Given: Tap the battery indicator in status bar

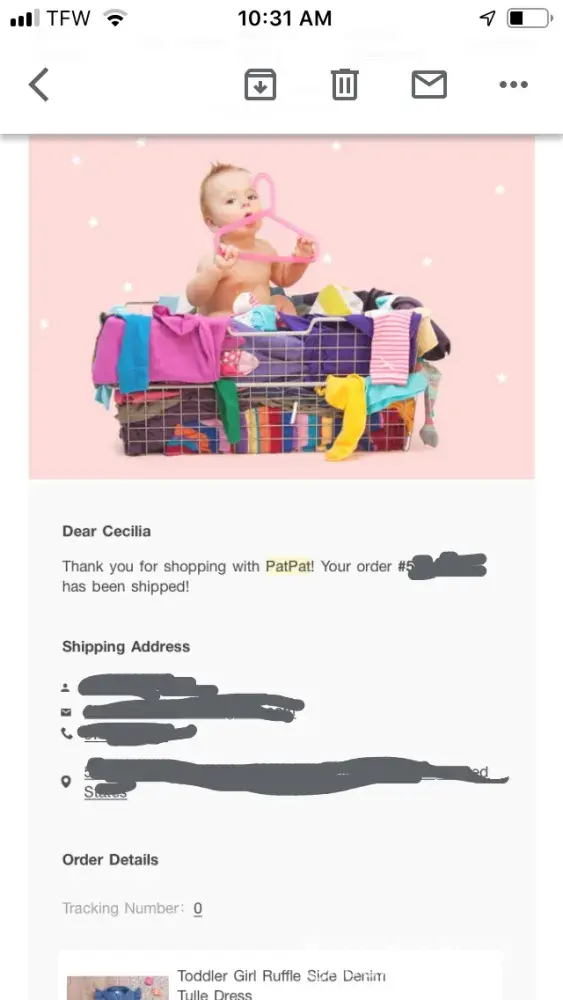Looking at the screenshot, I should click(530, 18).
